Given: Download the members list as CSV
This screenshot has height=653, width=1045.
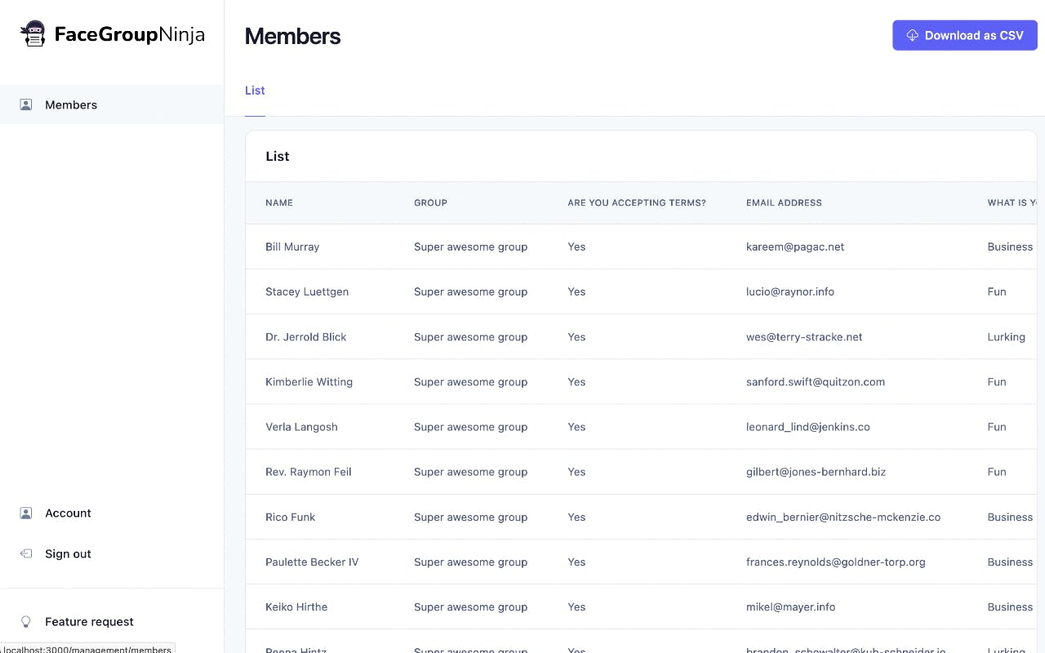Looking at the screenshot, I should point(964,35).
